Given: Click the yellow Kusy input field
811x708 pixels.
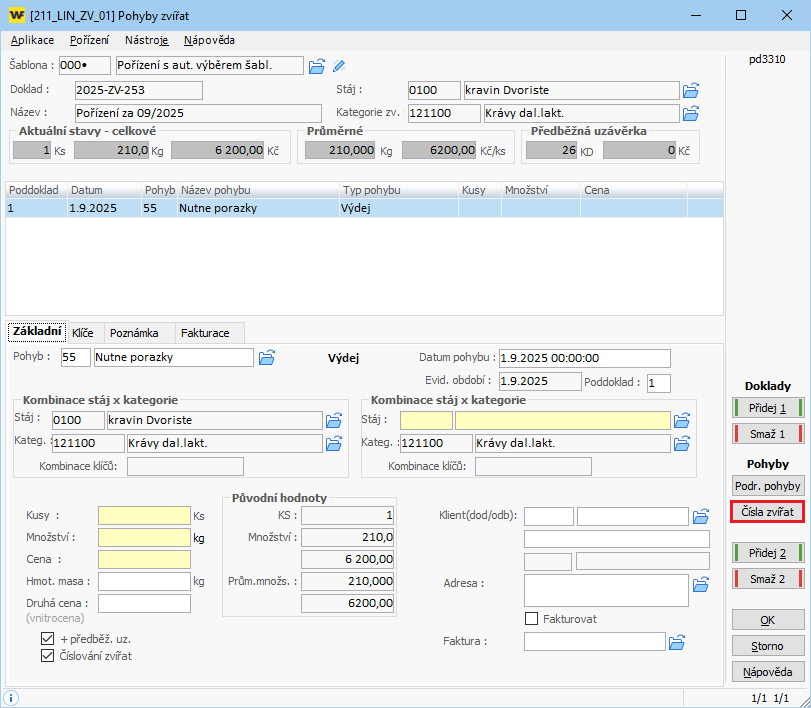Looking at the screenshot, I should click(144, 515).
